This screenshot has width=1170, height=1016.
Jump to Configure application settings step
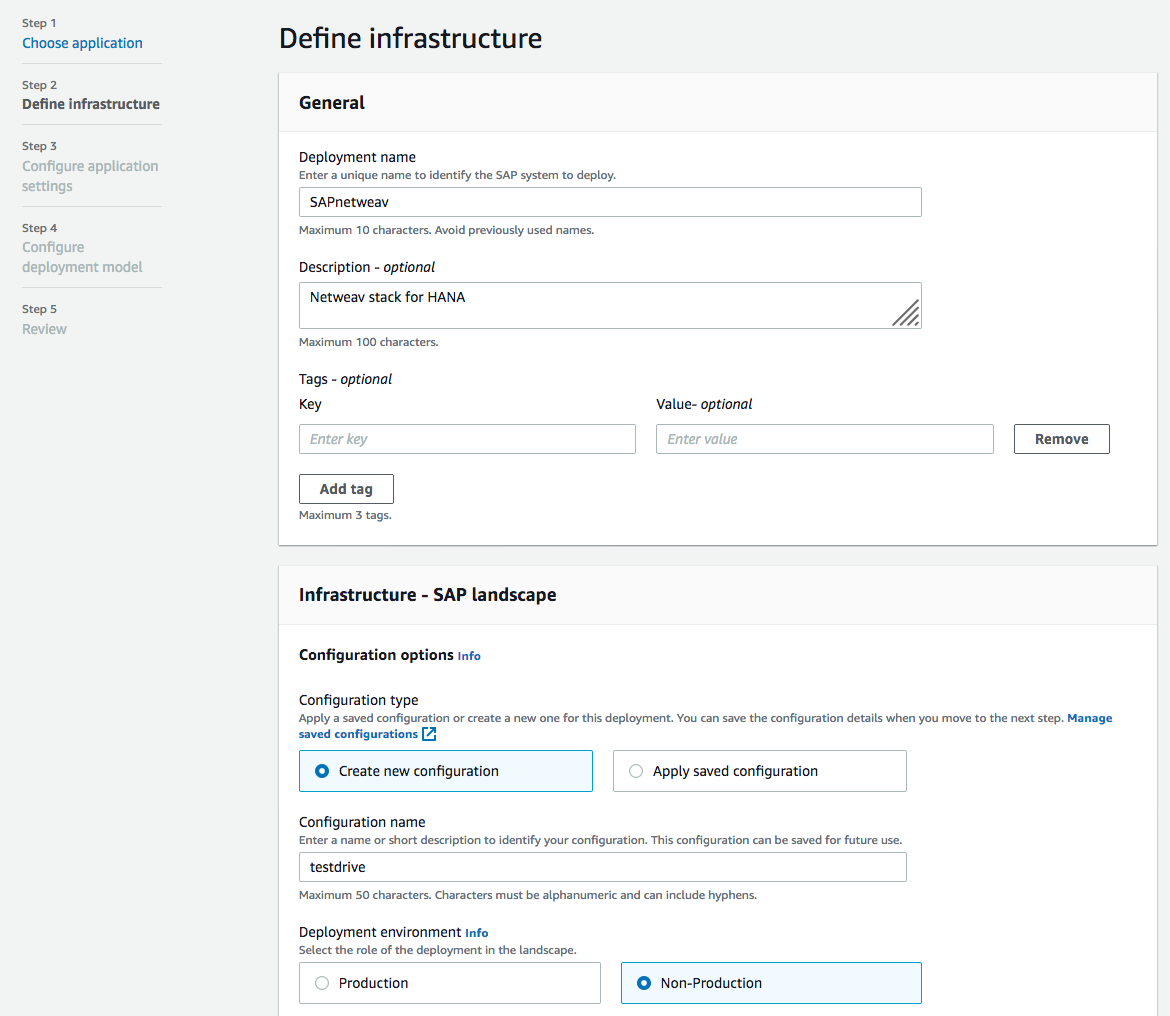coord(90,176)
